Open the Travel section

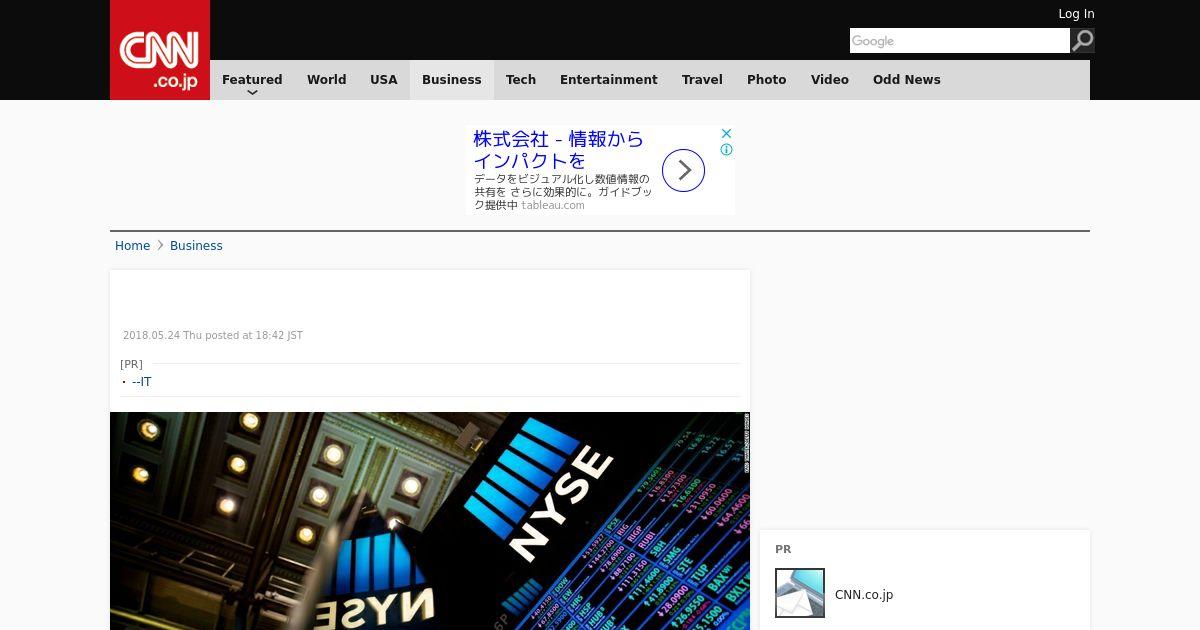[702, 80]
